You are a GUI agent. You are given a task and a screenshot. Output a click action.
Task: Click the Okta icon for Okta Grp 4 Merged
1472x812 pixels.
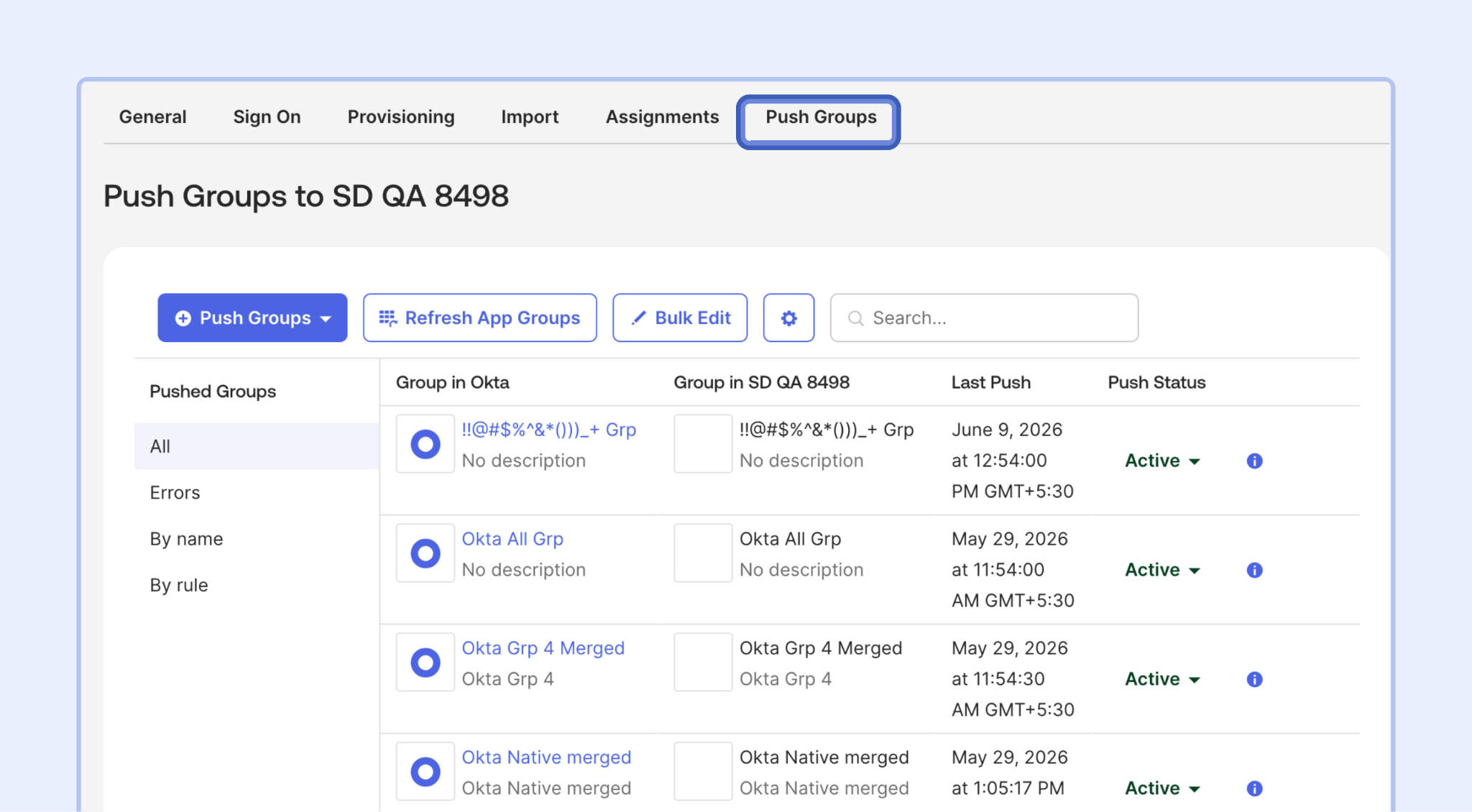point(425,663)
